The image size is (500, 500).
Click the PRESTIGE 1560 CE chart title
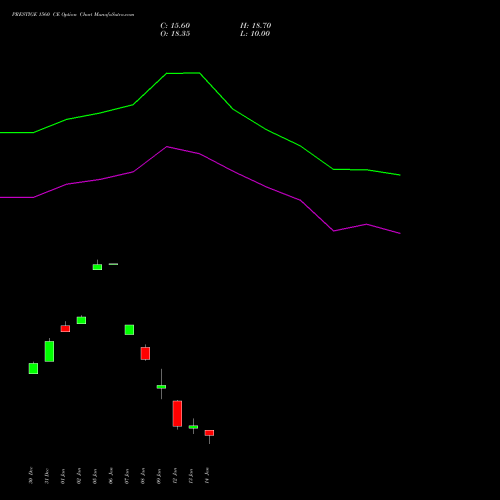(x=73, y=15)
